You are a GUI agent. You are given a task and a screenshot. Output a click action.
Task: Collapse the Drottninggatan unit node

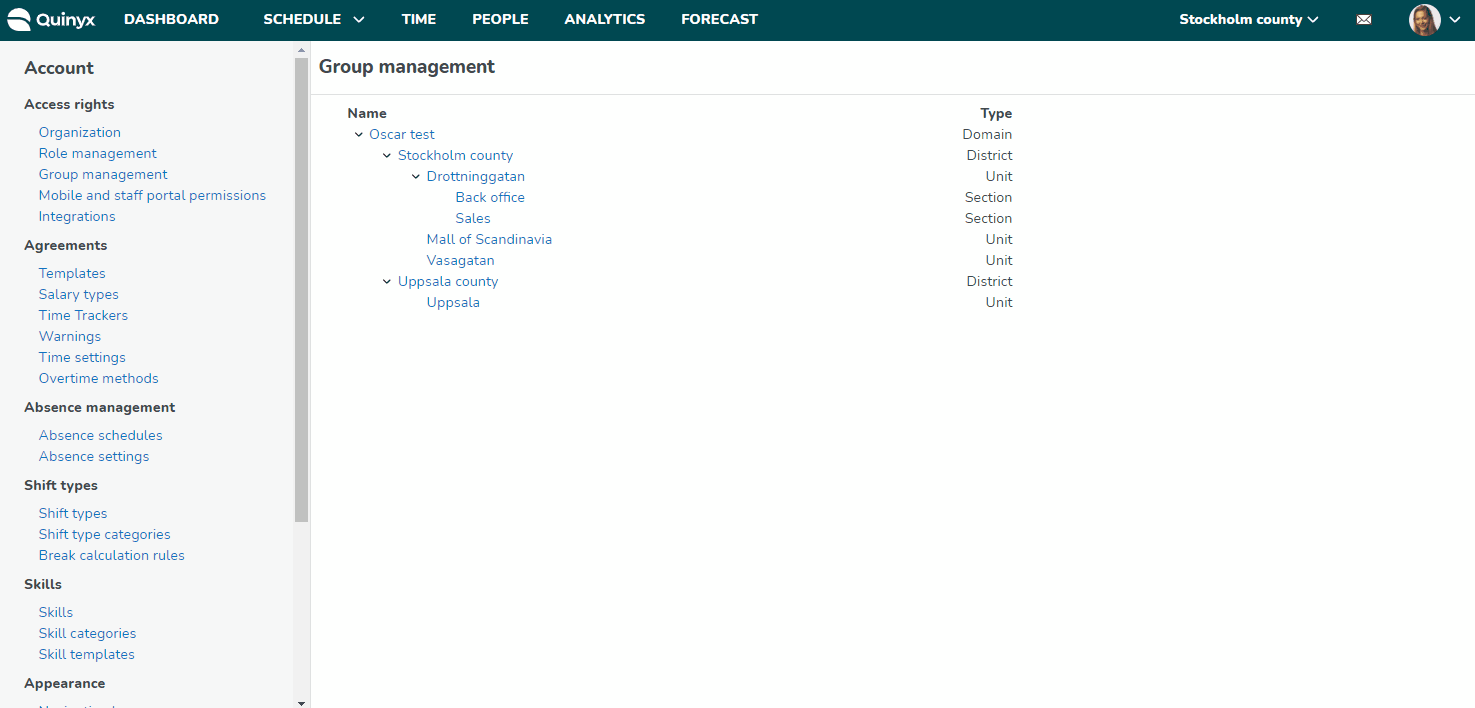pos(416,176)
